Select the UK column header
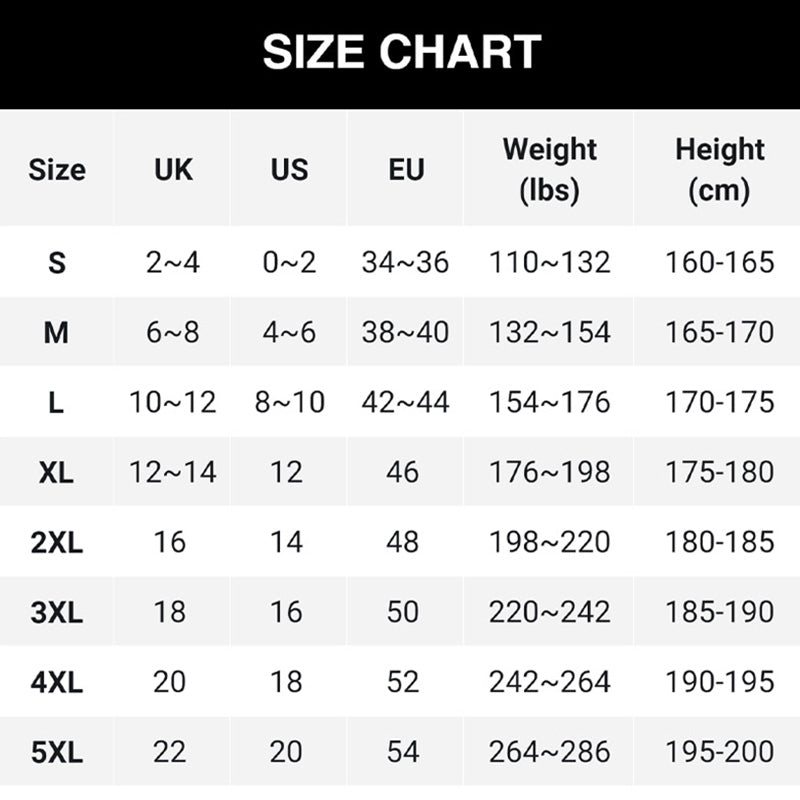800x800 pixels. coord(173,169)
